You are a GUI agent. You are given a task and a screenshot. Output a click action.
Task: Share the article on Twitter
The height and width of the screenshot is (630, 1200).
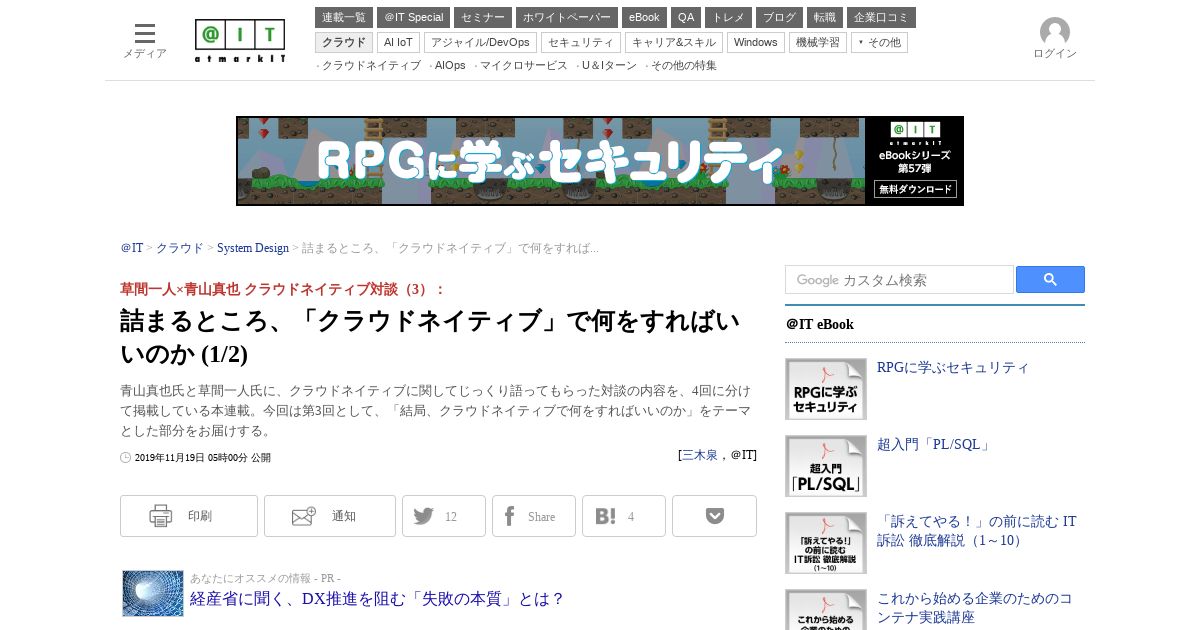click(444, 516)
